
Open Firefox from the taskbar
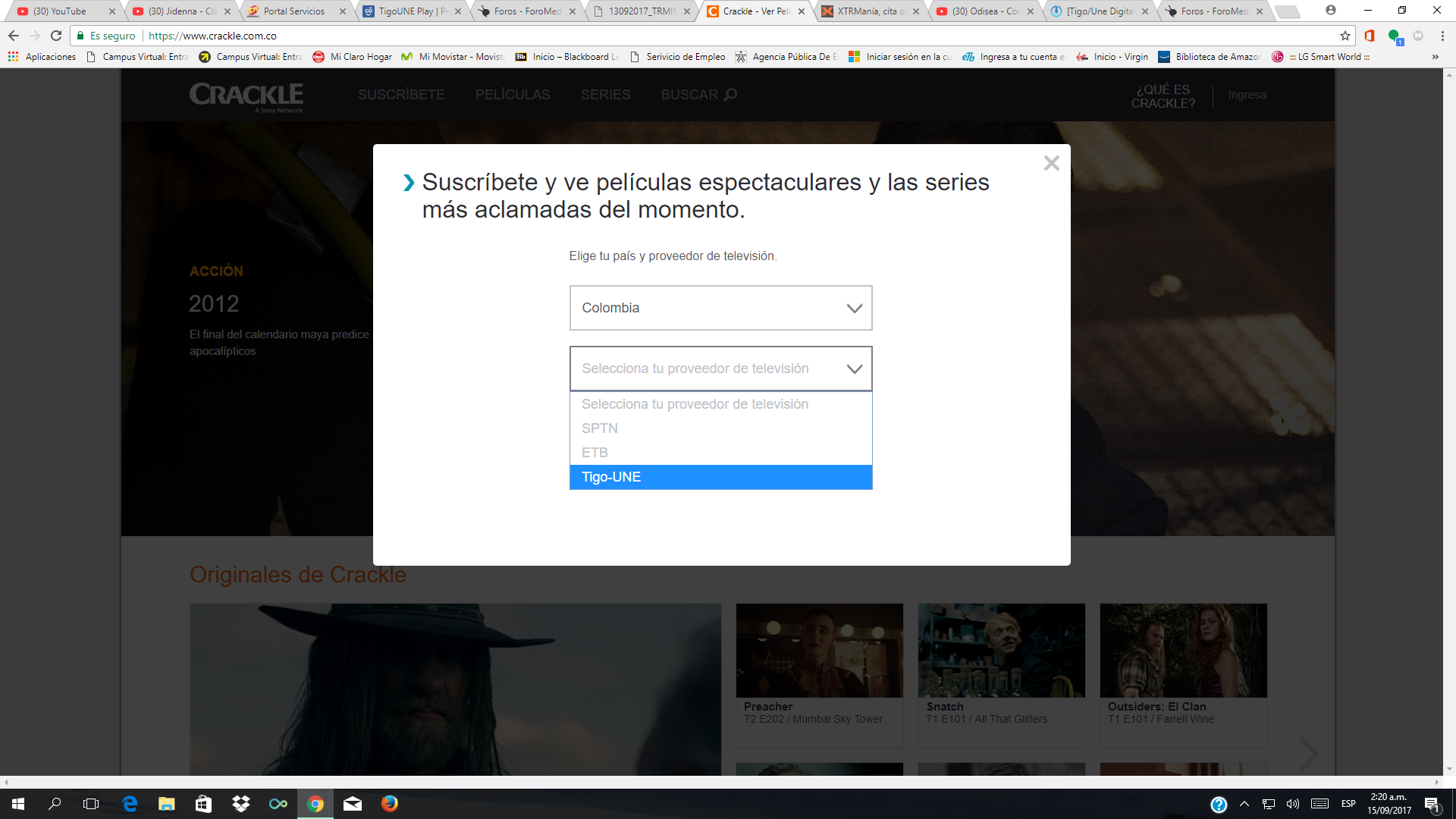pyautogui.click(x=390, y=804)
